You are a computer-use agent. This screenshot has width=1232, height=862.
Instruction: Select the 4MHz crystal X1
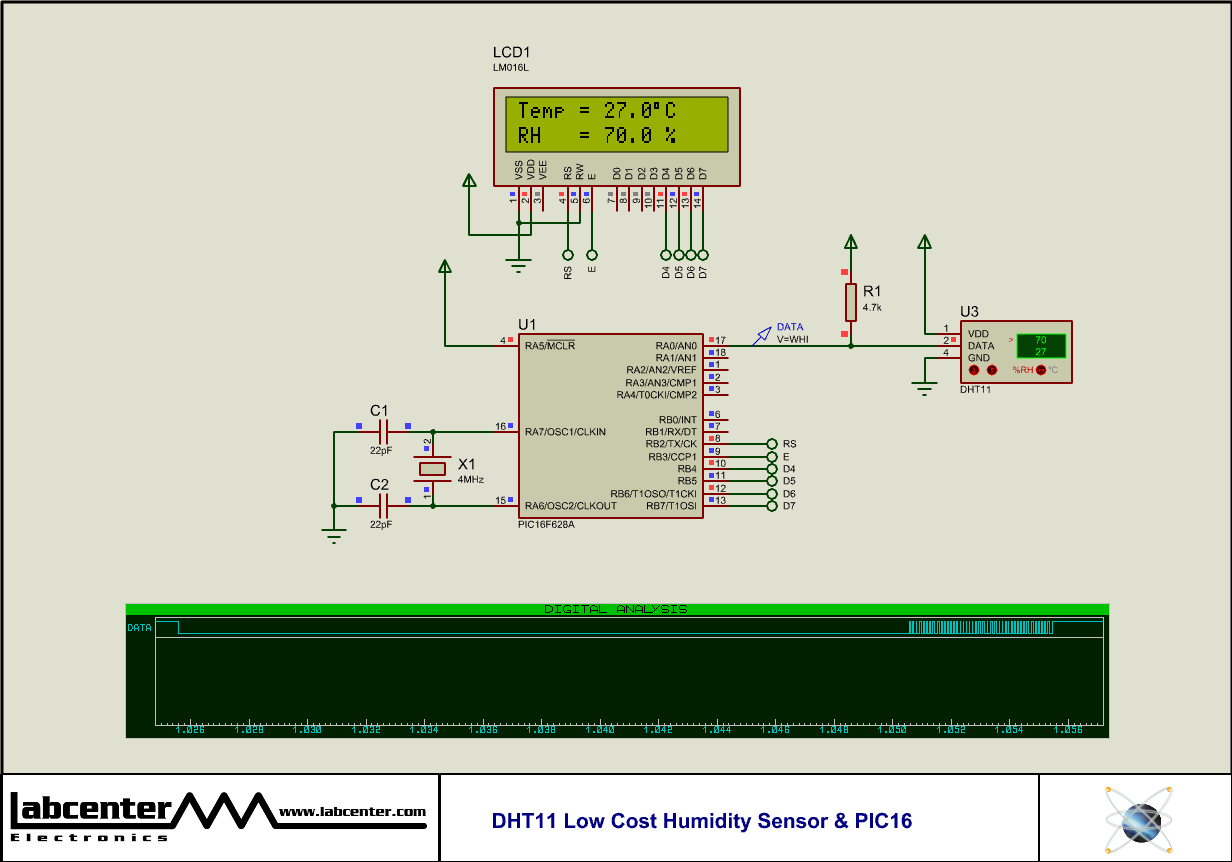click(x=434, y=470)
